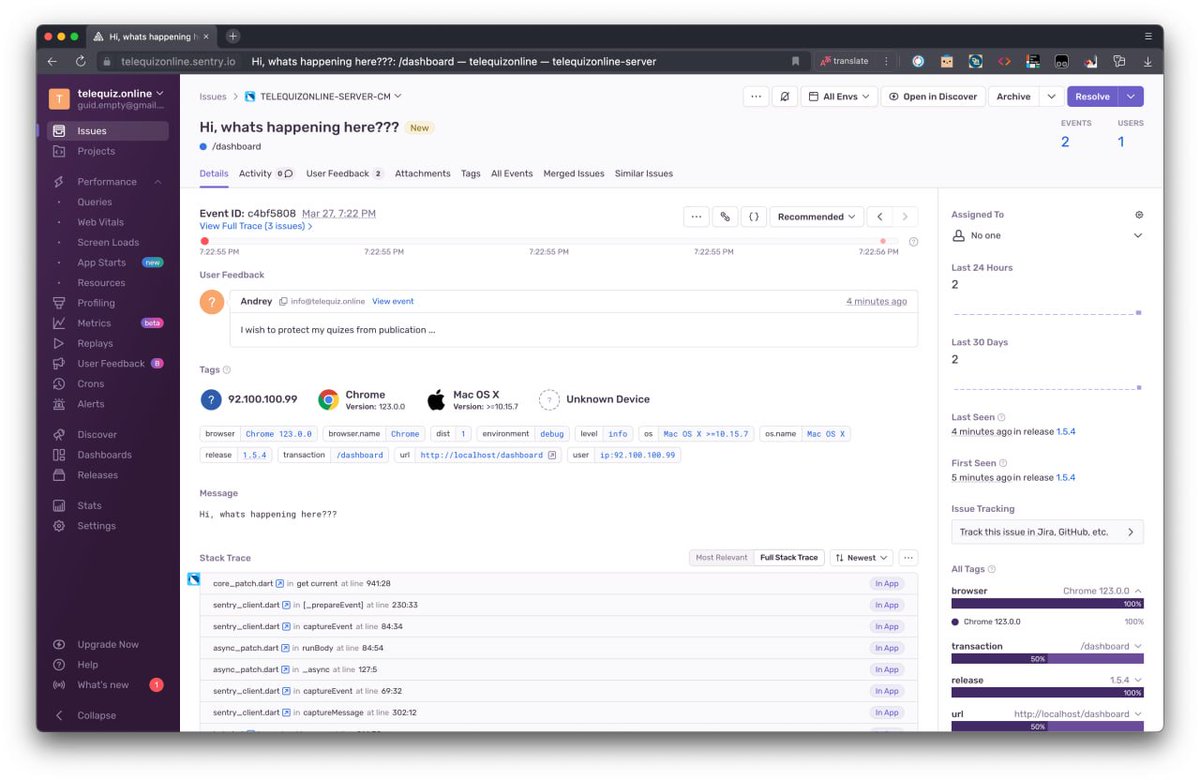1200x780 pixels.
Task: Click the timeline help question icon
Action: pos(913,242)
